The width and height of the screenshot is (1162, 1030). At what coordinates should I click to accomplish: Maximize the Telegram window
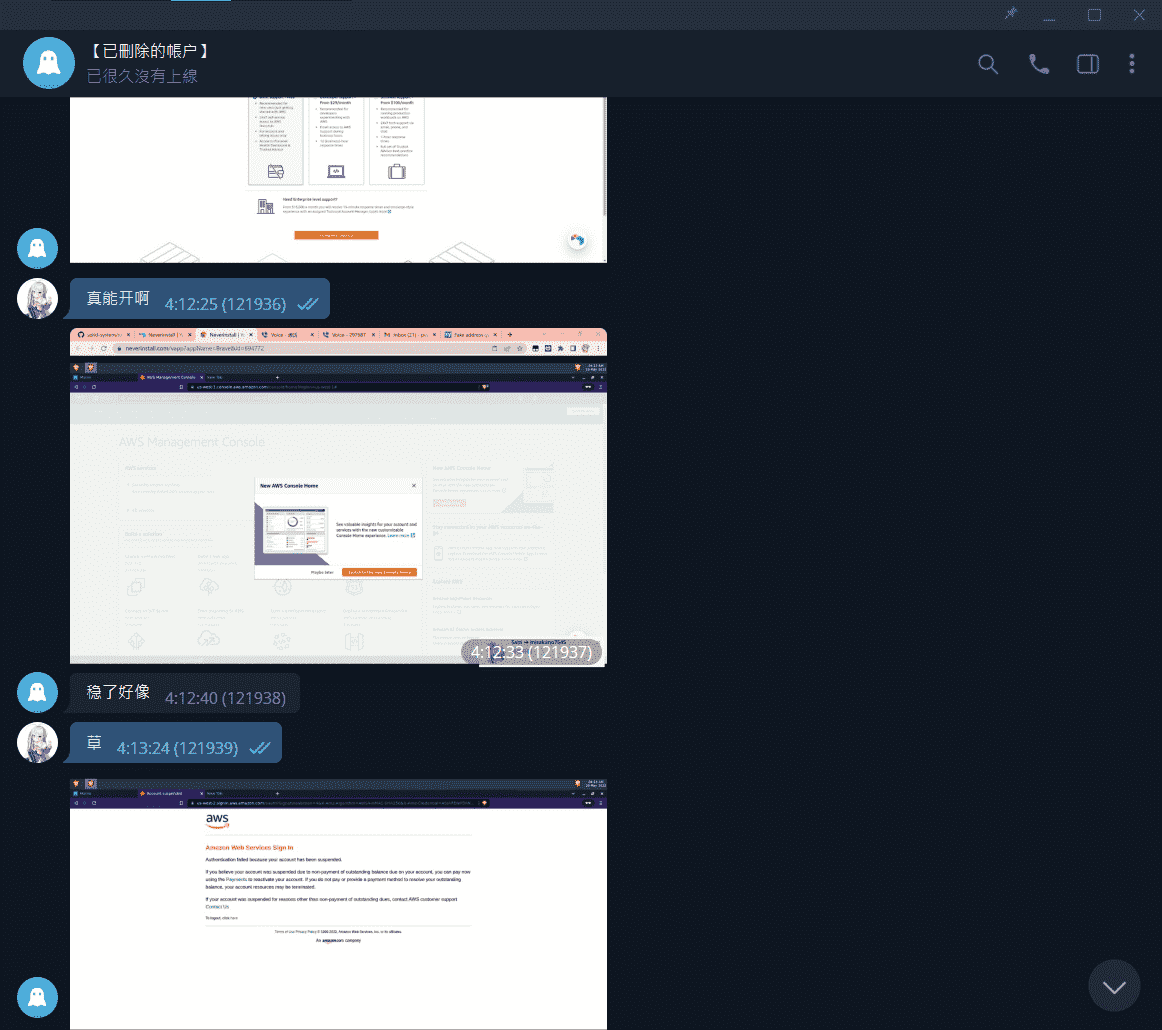[x=1094, y=14]
